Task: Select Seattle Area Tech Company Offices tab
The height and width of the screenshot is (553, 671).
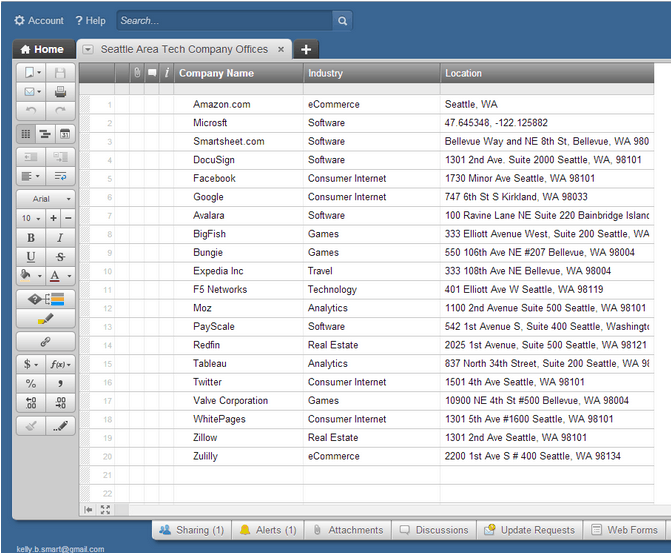Action: click(184, 49)
